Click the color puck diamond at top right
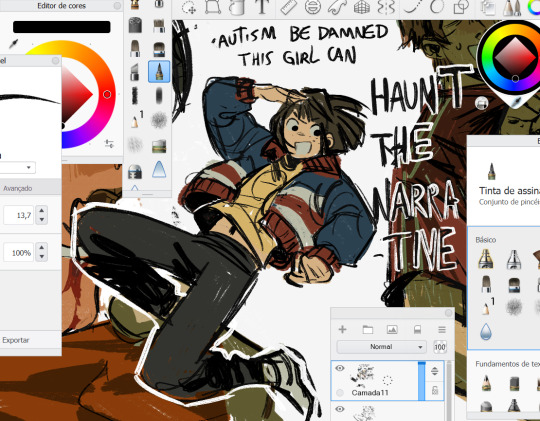This screenshot has width=540, height=421. tap(515, 57)
